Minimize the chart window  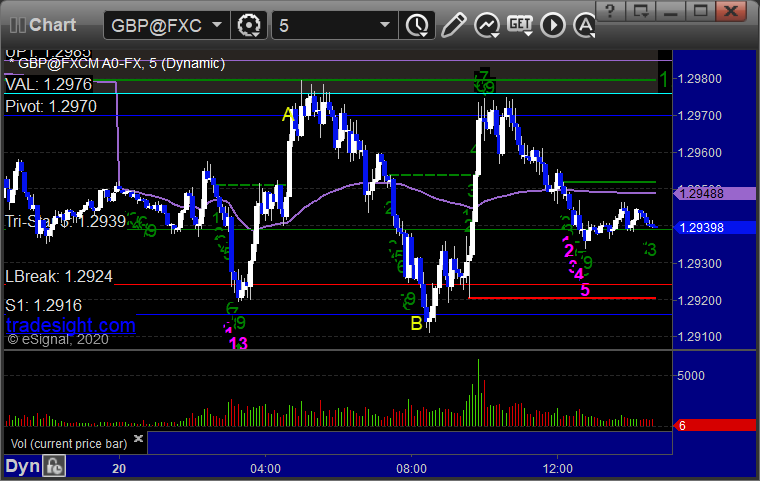click(x=670, y=11)
